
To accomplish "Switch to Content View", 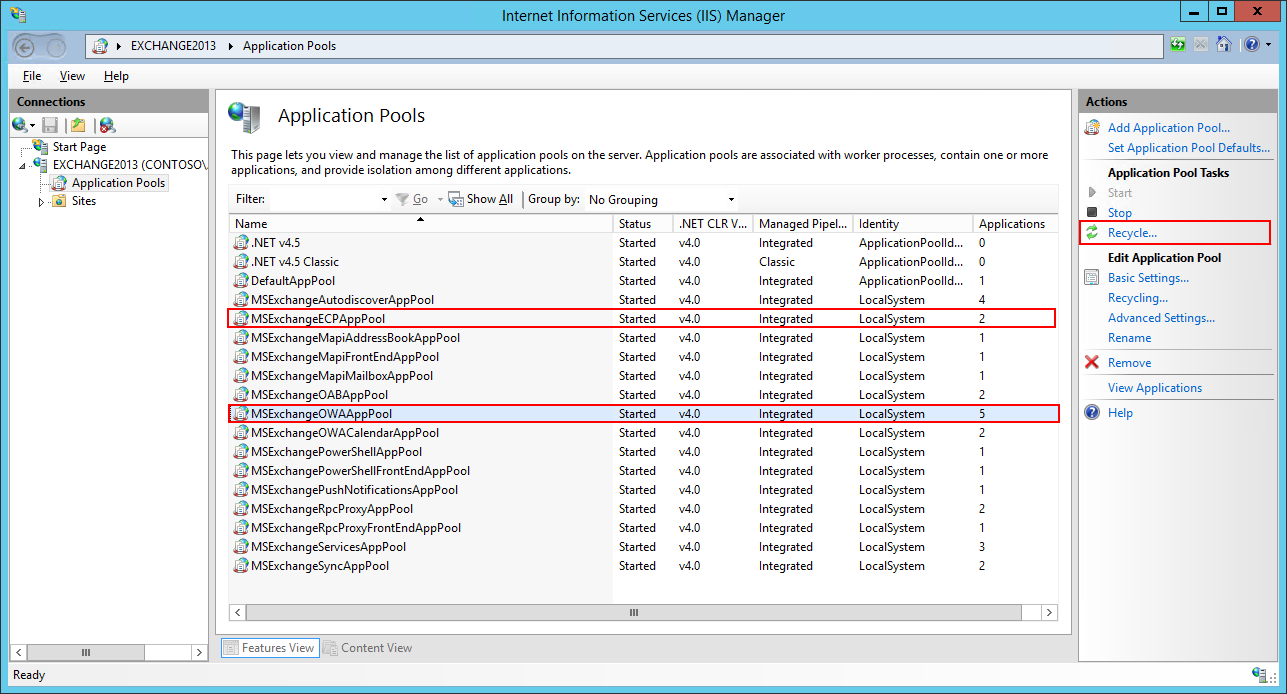I will pos(375,647).
